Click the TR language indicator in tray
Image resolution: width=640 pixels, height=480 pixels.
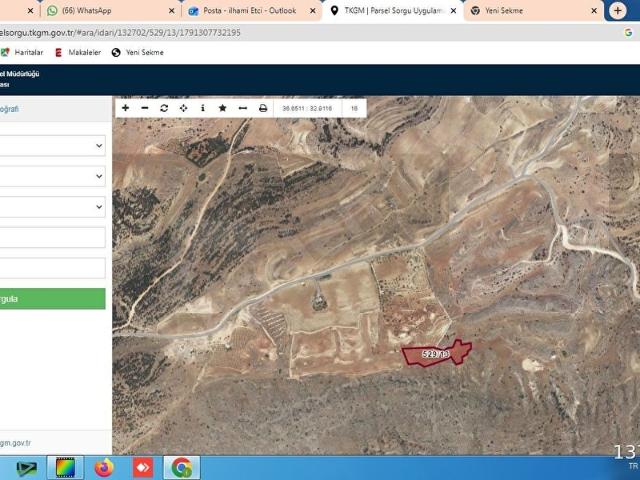(x=633, y=466)
